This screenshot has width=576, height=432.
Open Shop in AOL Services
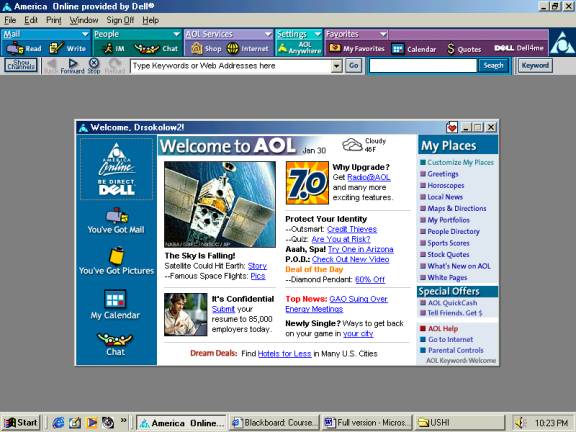206,48
